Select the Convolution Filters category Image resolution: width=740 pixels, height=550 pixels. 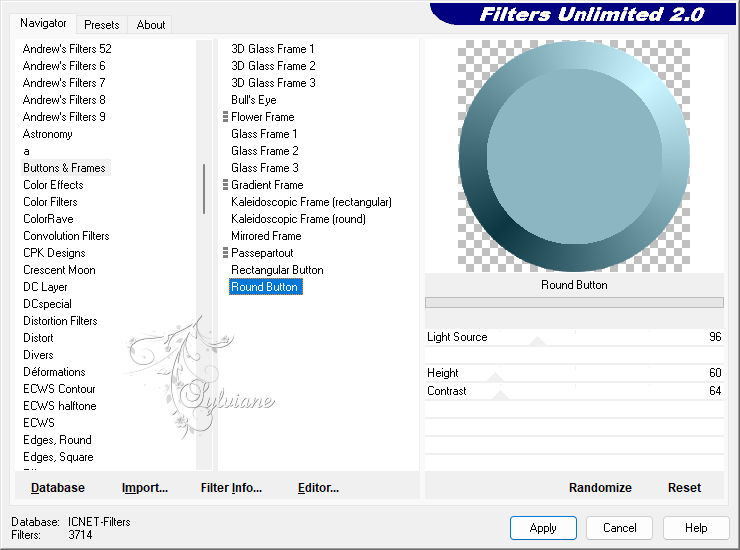click(x=66, y=236)
